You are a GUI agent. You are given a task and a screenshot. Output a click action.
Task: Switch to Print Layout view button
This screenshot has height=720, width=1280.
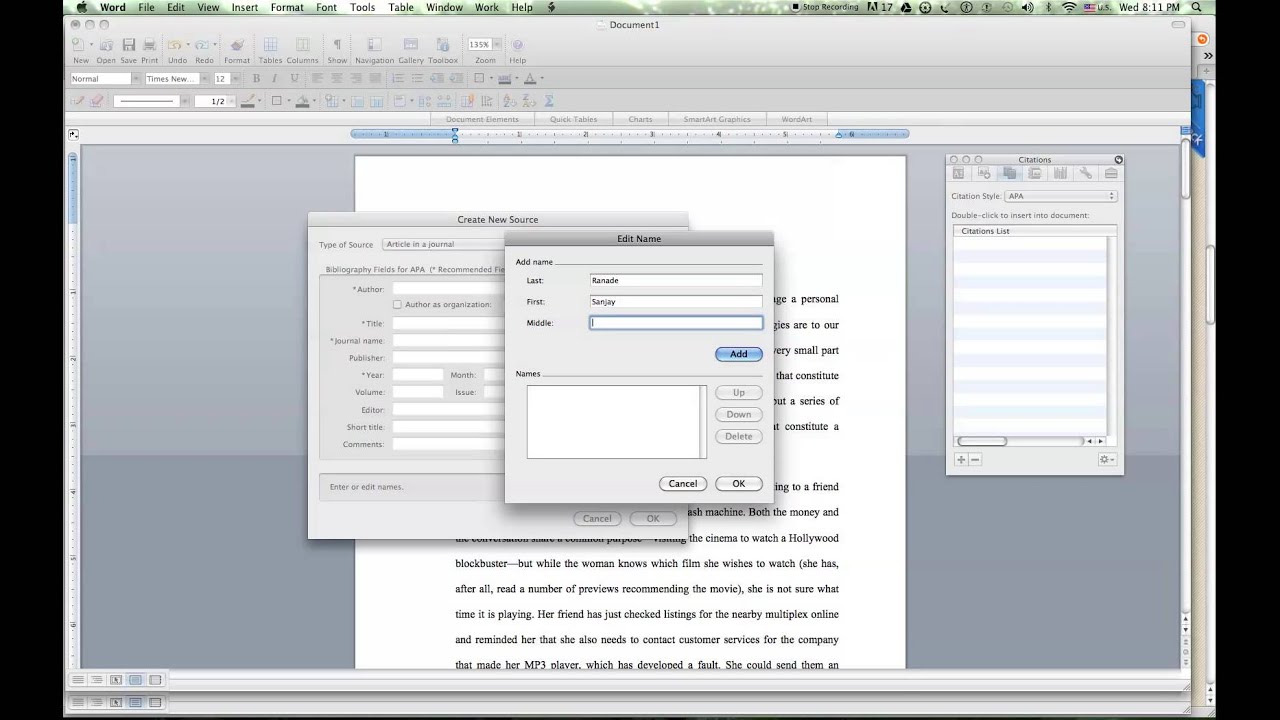click(135, 680)
